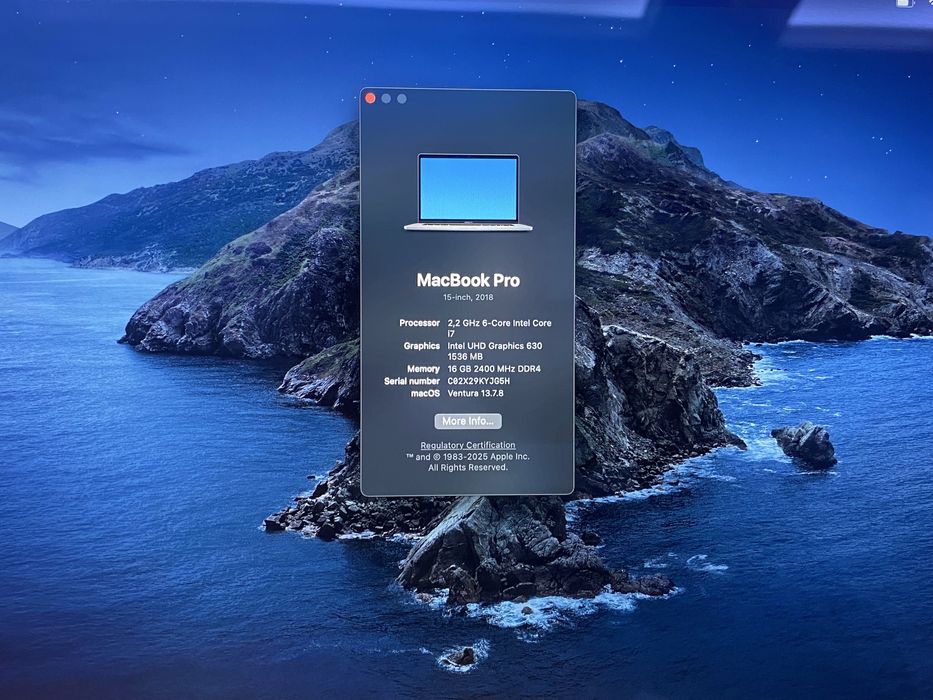This screenshot has width=933, height=700.
Task: Click the 16 GB 2400 MHz DDR4 value
Action: tap(494, 369)
